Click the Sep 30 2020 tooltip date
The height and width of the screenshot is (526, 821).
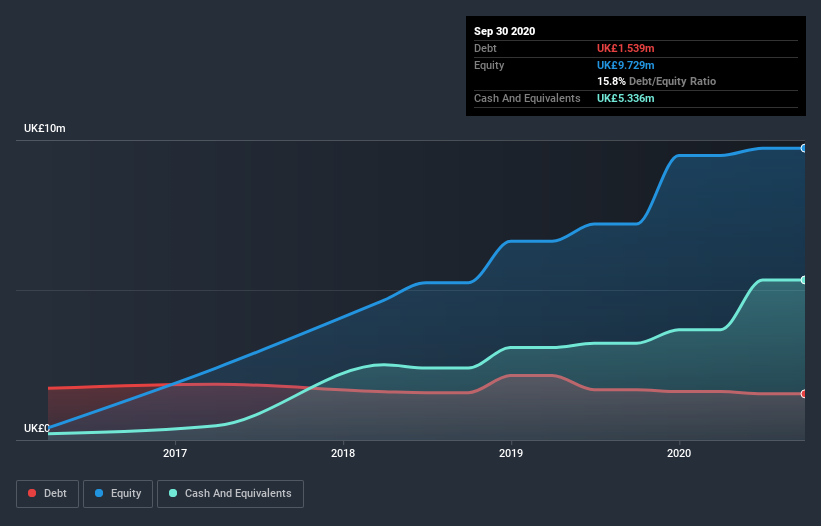pyautogui.click(x=505, y=31)
